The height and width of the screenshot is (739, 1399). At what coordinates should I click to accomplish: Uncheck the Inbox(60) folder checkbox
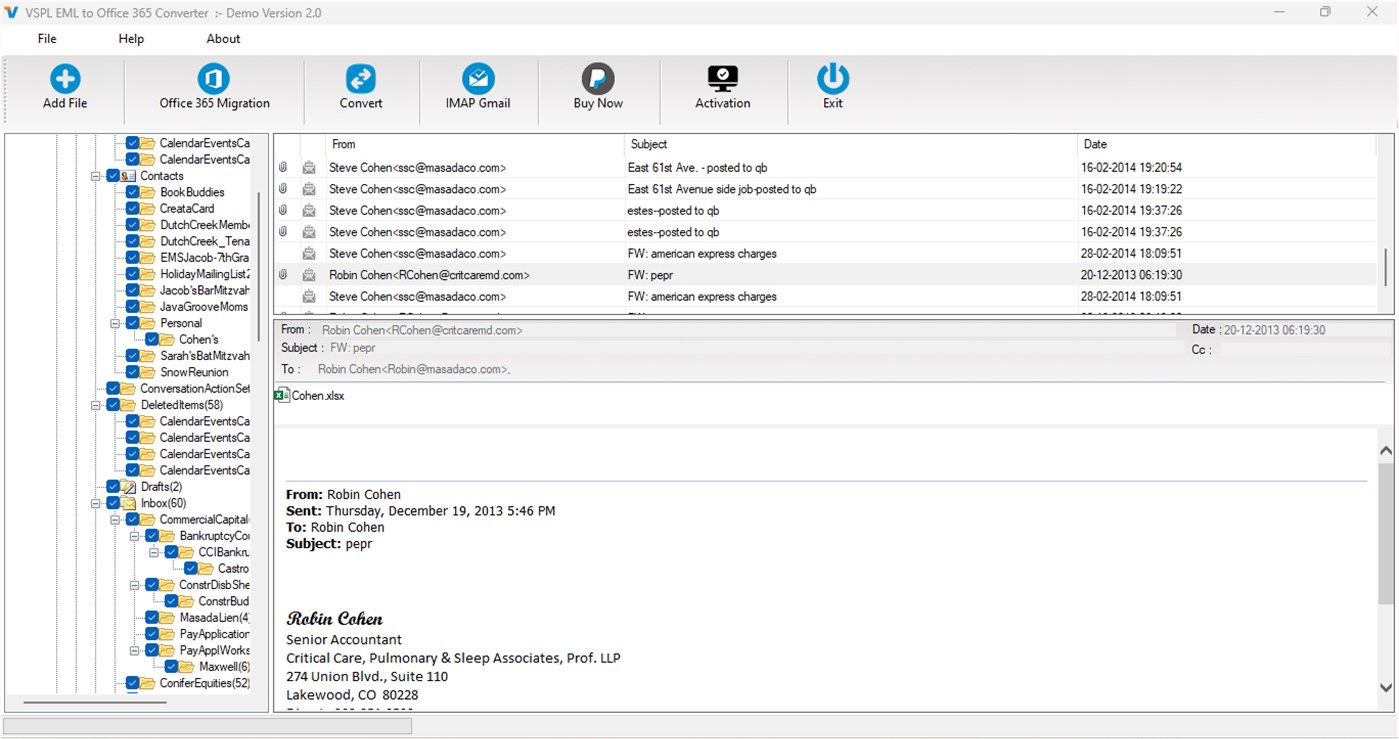coord(113,503)
